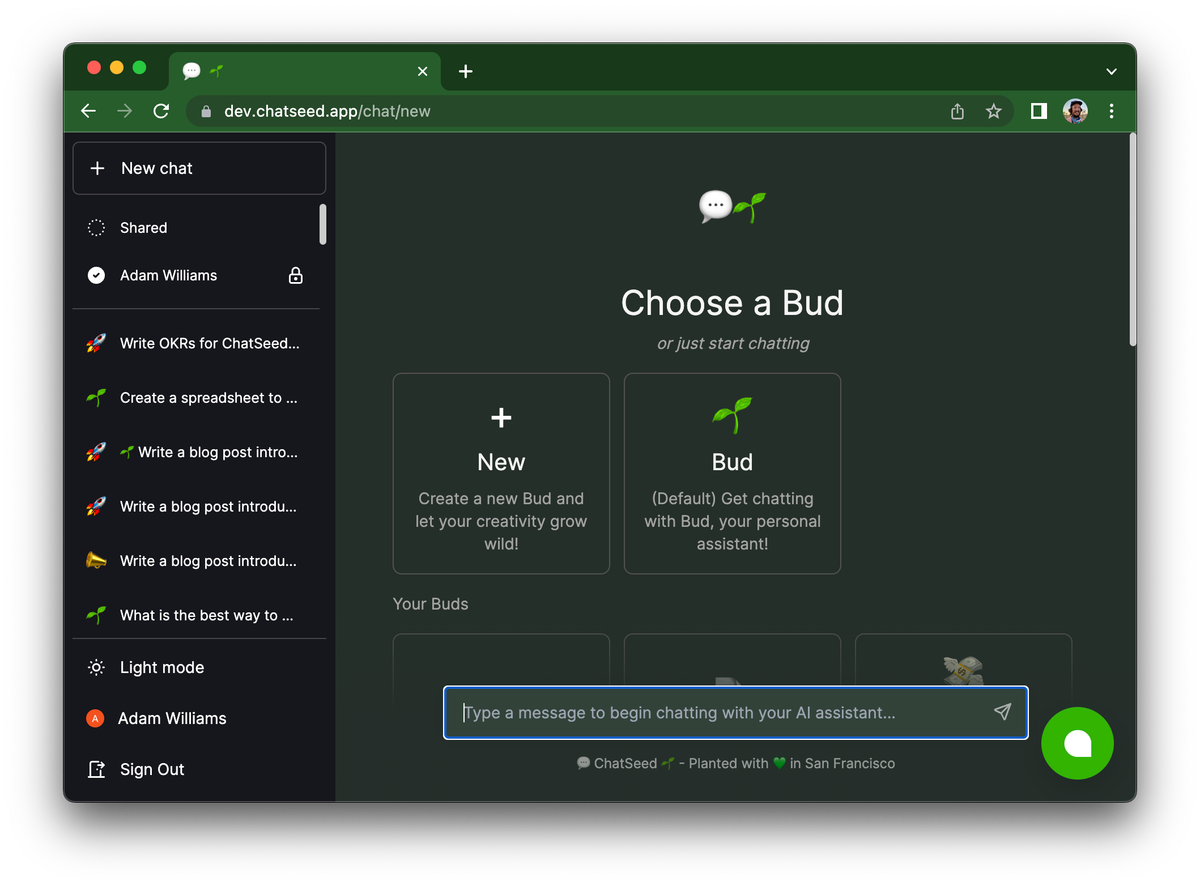The height and width of the screenshot is (886, 1200).
Task: Select the Bud default assistant card
Action: 732,473
